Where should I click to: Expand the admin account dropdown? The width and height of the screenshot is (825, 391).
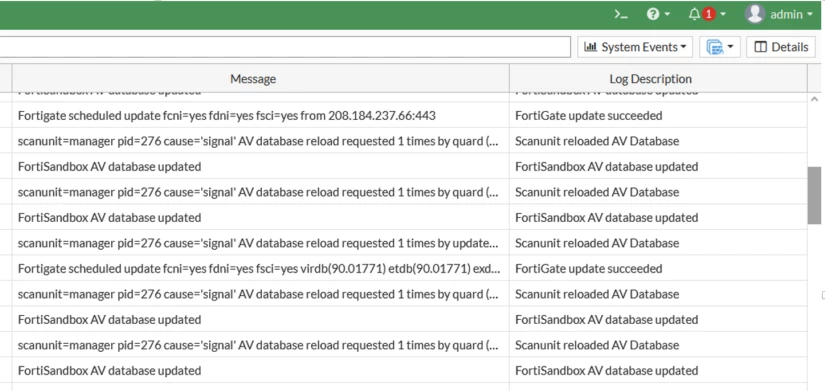(792, 15)
